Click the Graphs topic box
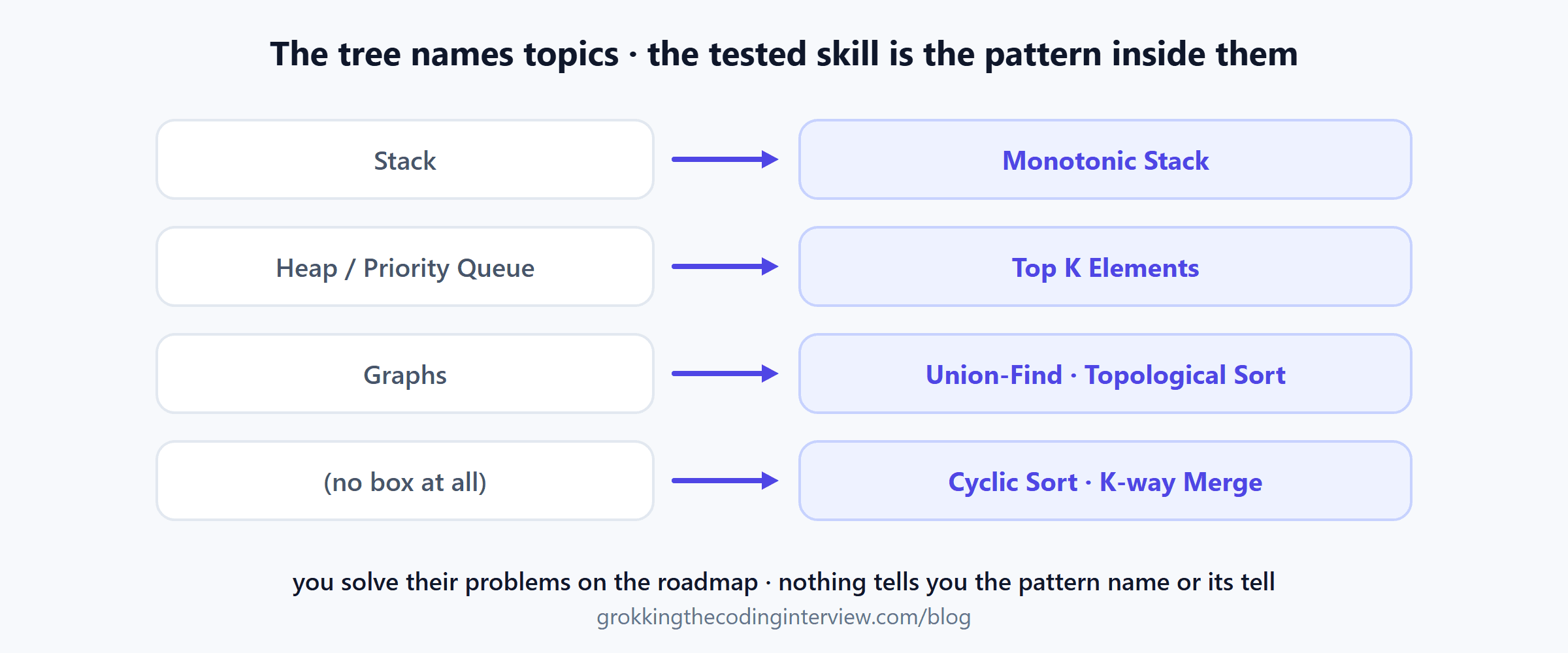The width and height of the screenshot is (1568, 653). 405,374
